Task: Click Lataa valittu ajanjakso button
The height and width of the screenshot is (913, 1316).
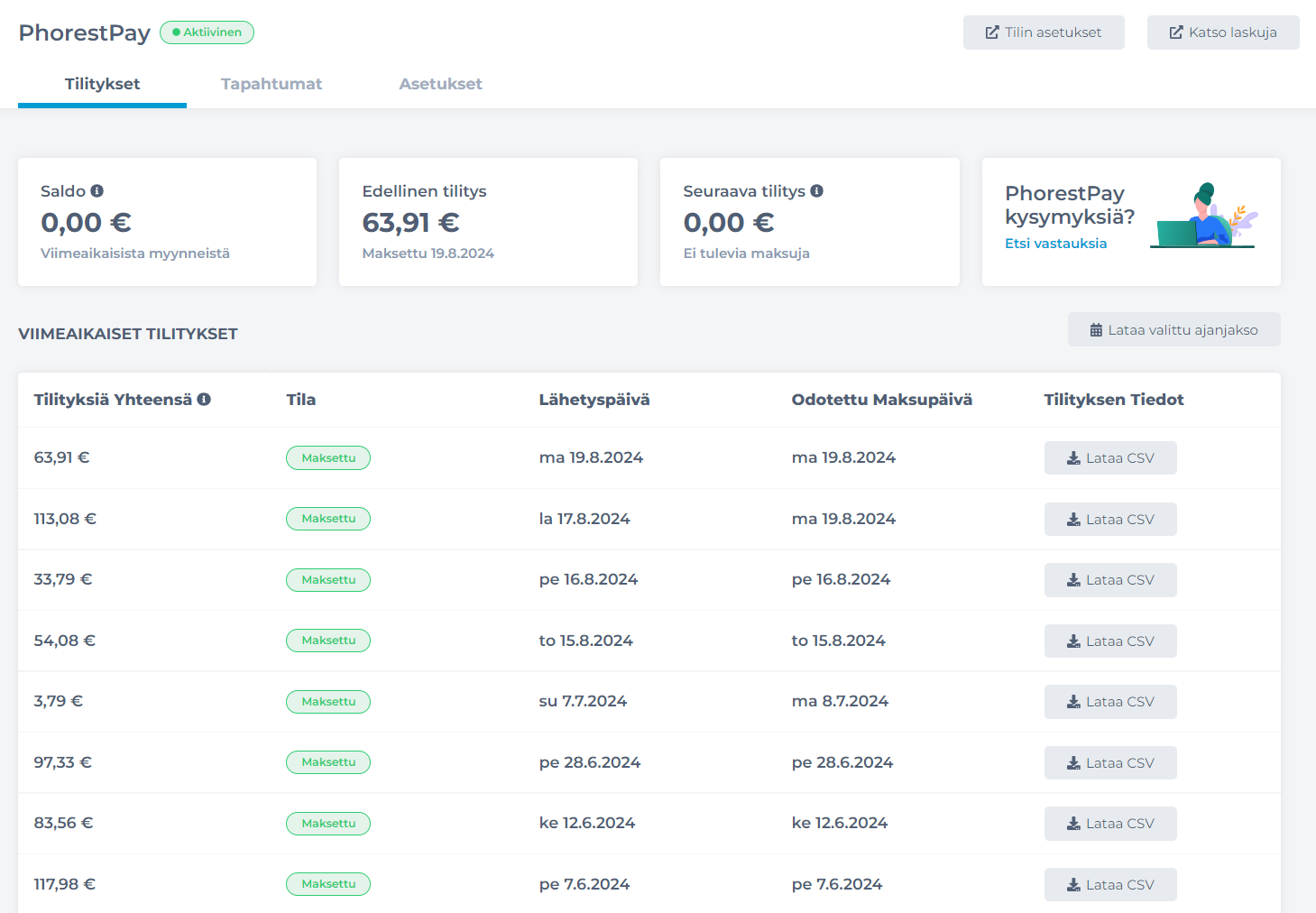Action: pos(1174,330)
